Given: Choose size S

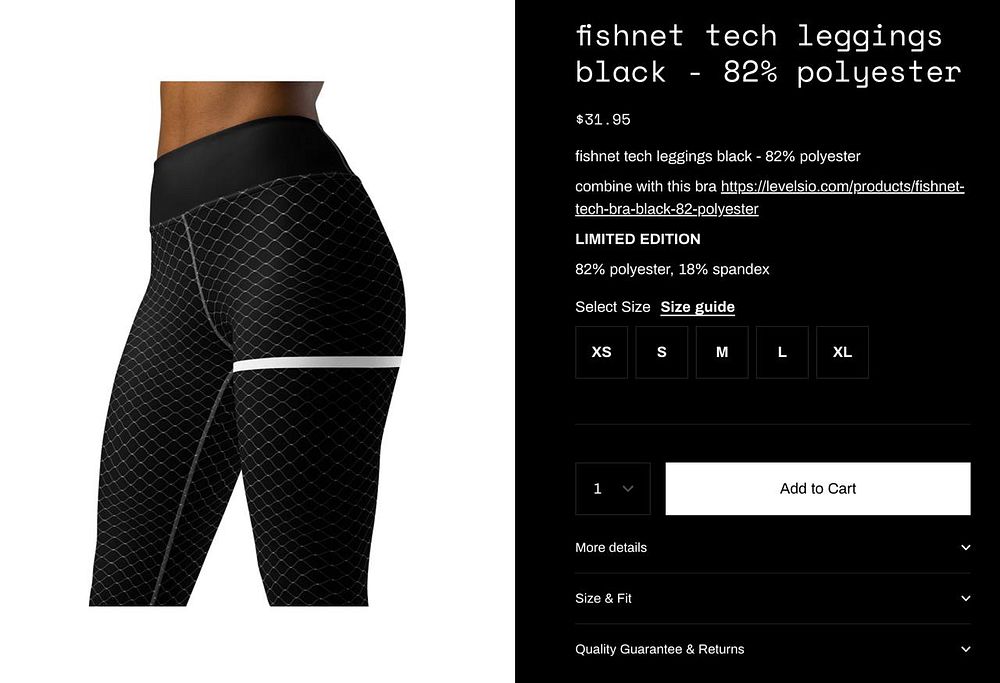Looking at the screenshot, I should pyautogui.click(x=661, y=352).
